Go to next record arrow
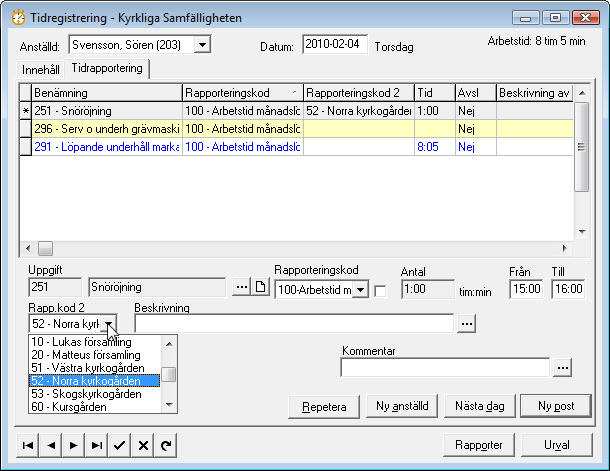Screen dimensions: 610x471 pos(74,445)
